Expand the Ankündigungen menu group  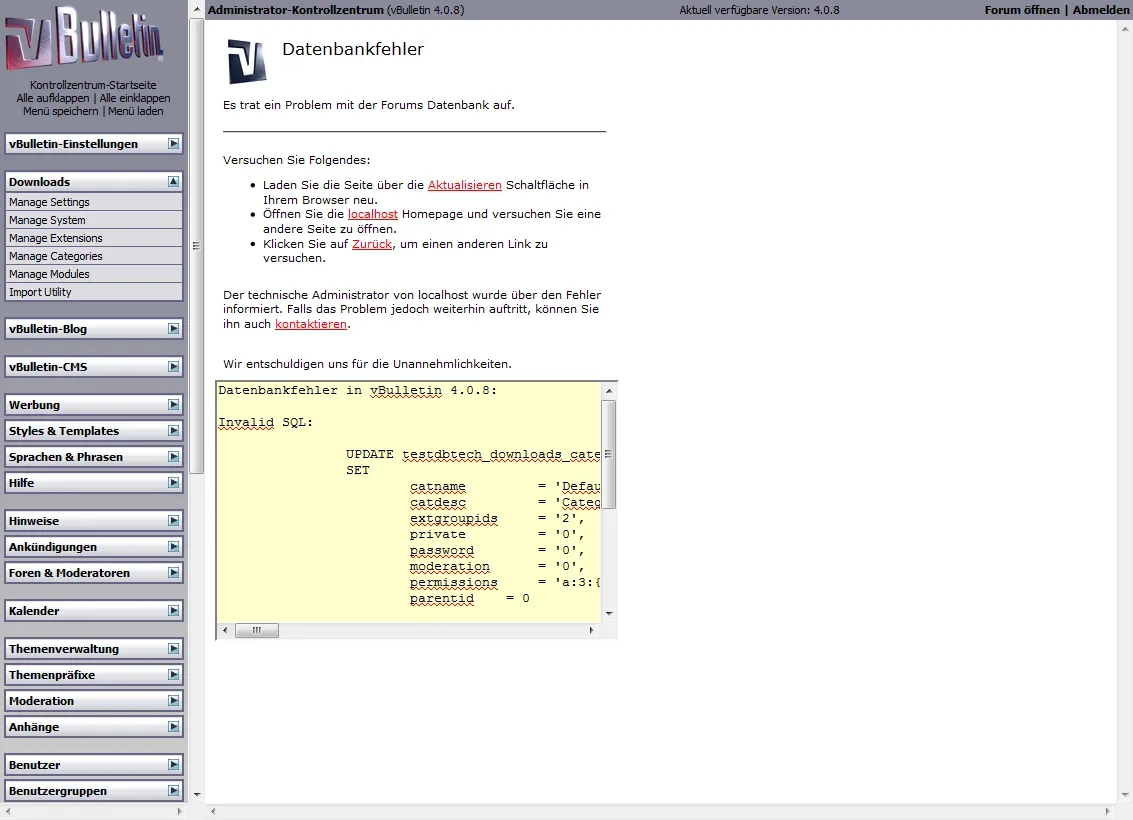pos(173,547)
